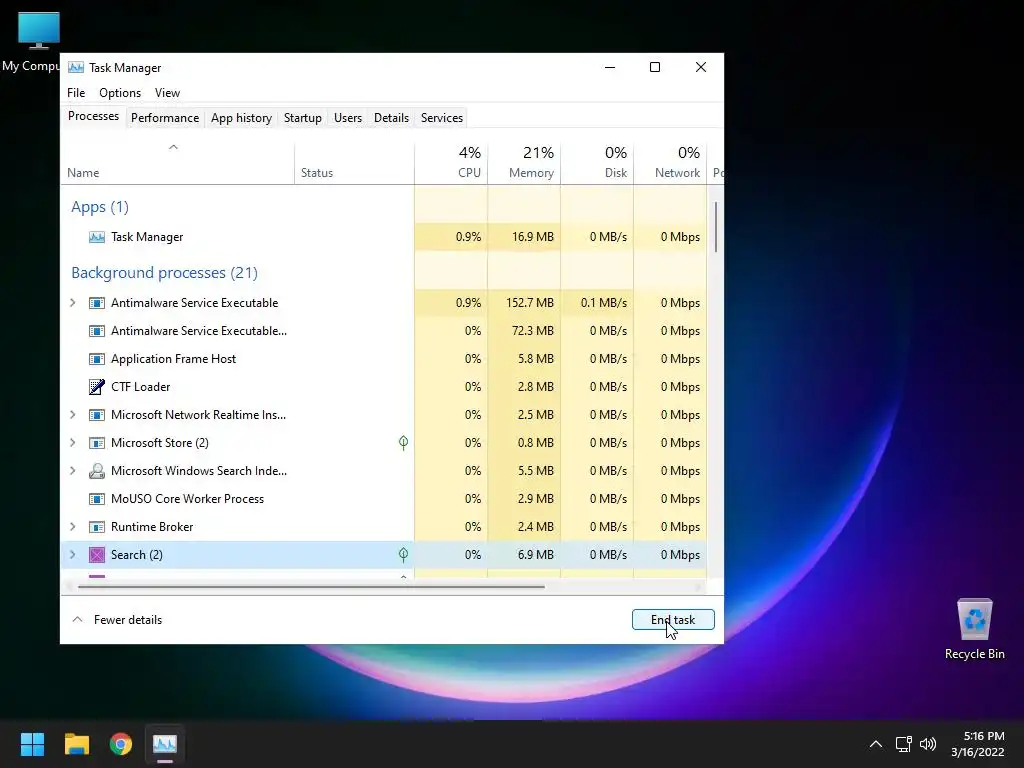Sort processes by Network column
This screenshot has height=768, width=1024.
(671, 163)
